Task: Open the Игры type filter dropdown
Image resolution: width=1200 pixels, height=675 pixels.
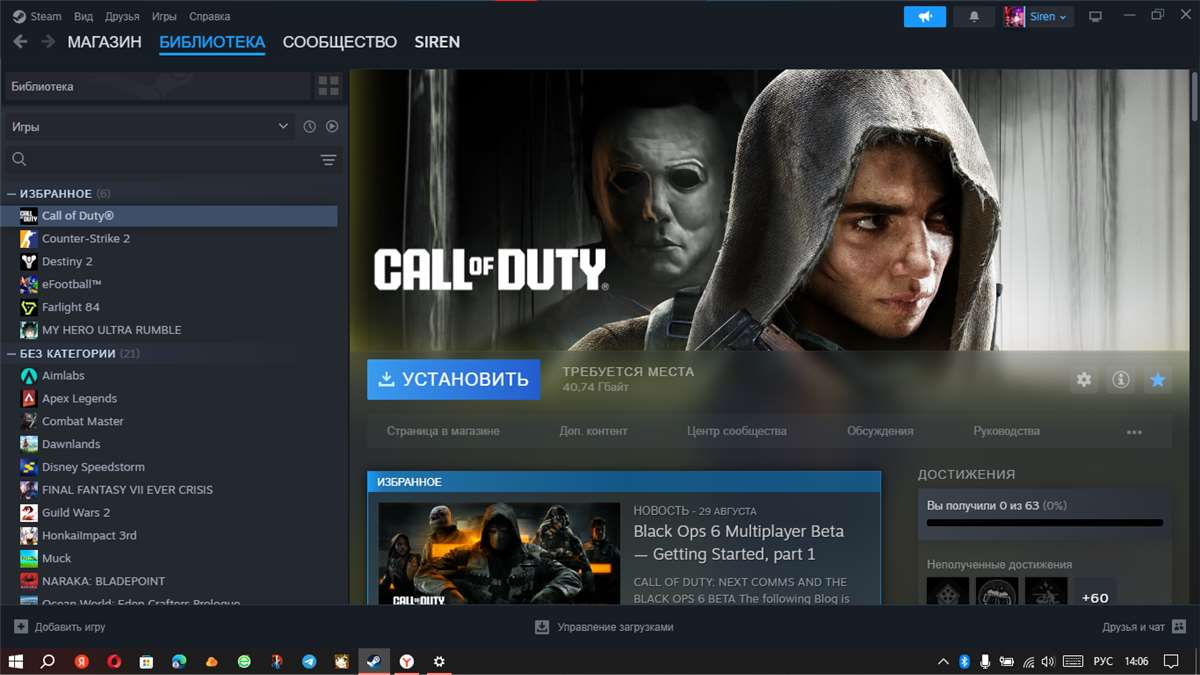Action: (150, 126)
